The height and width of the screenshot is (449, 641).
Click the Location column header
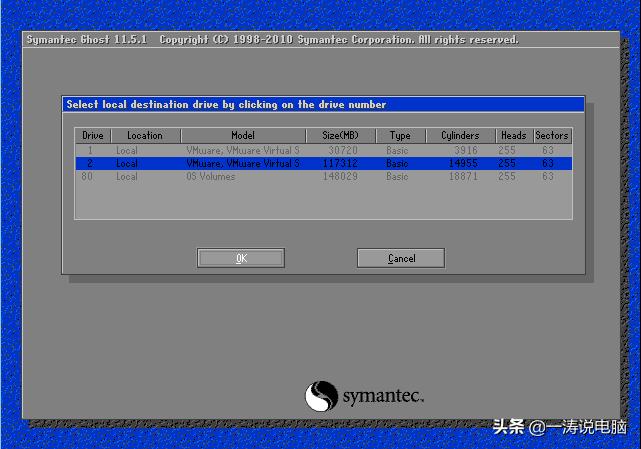tap(145, 135)
